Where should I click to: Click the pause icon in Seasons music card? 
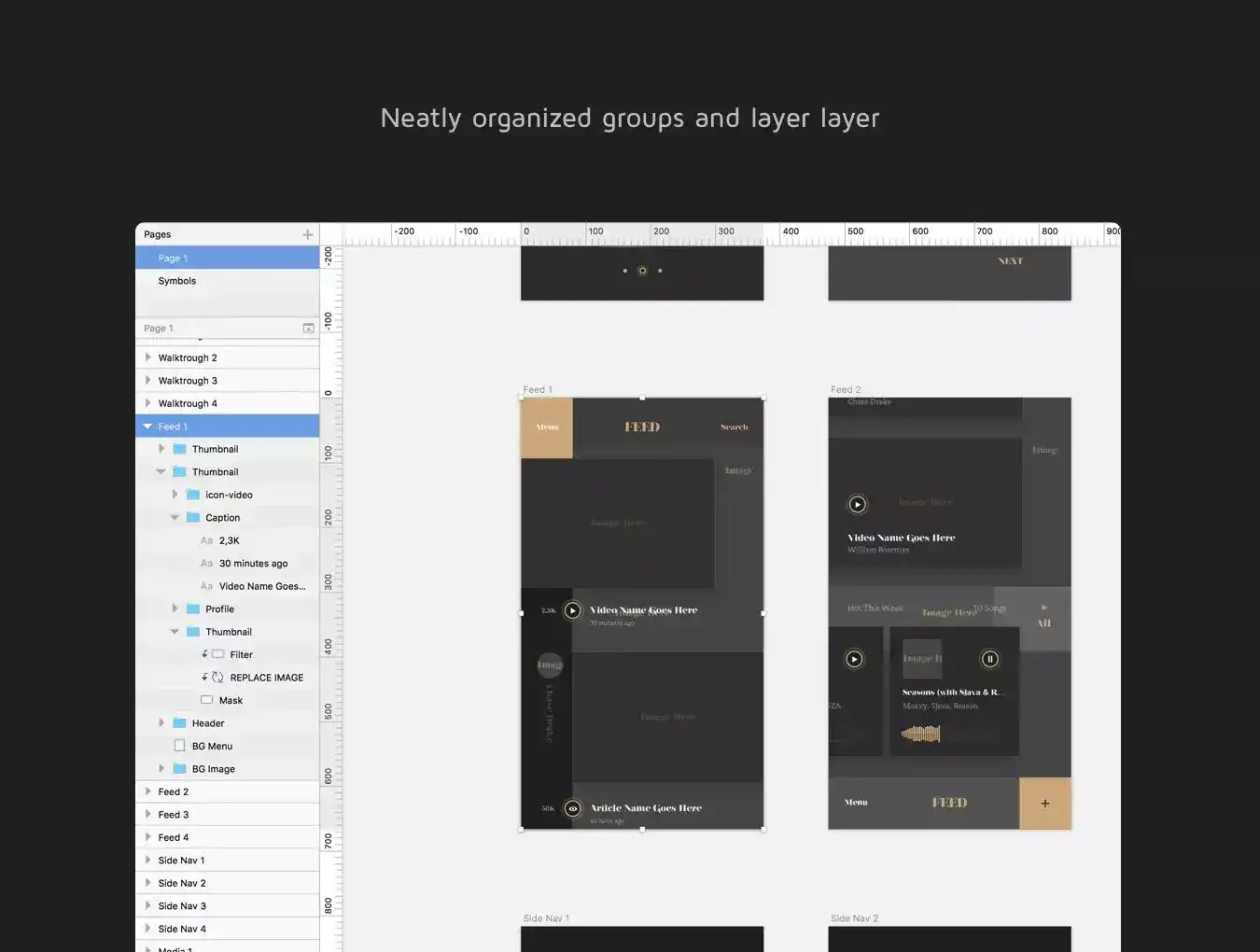989,659
